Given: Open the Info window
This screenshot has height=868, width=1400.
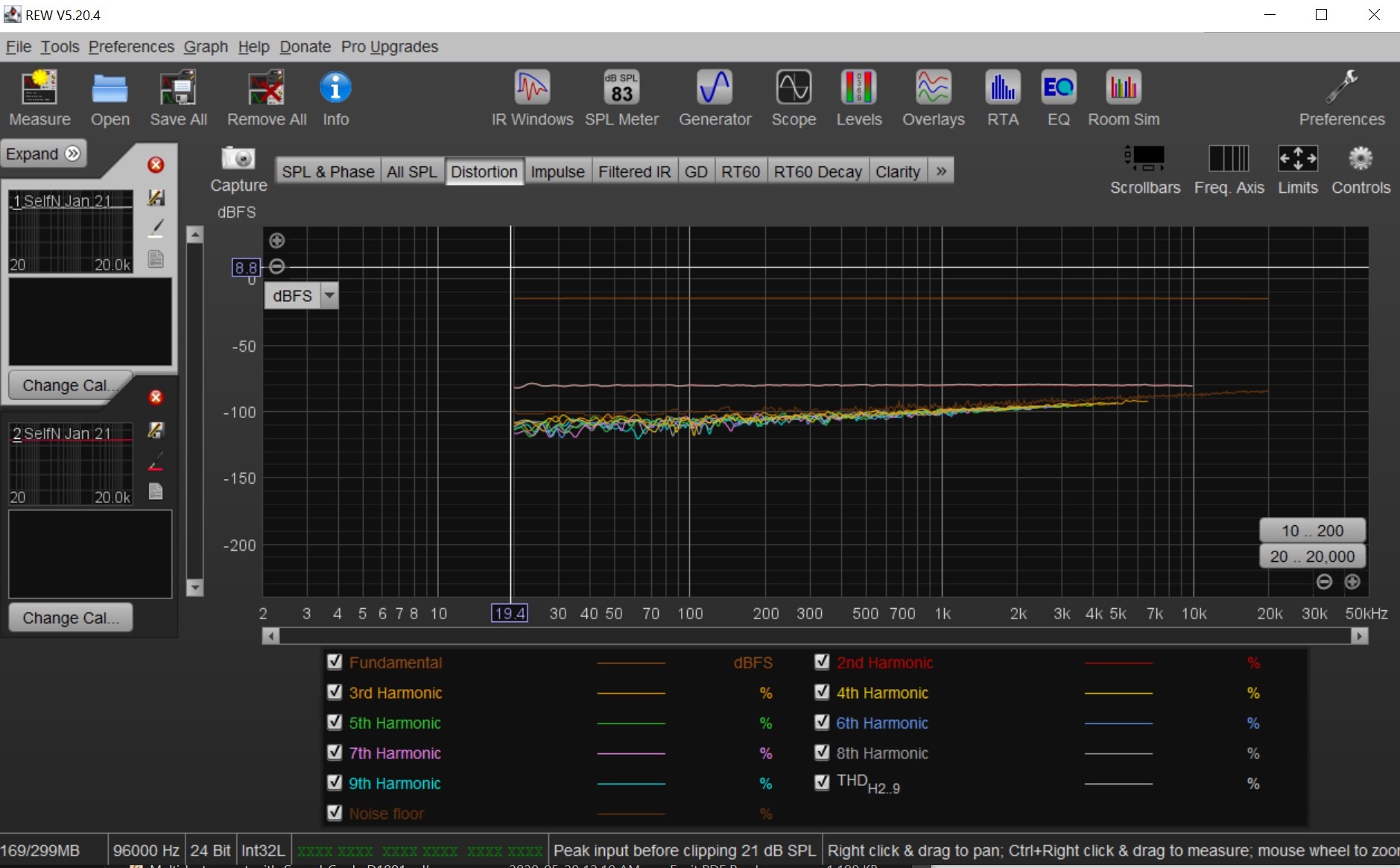Looking at the screenshot, I should tap(335, 98).
